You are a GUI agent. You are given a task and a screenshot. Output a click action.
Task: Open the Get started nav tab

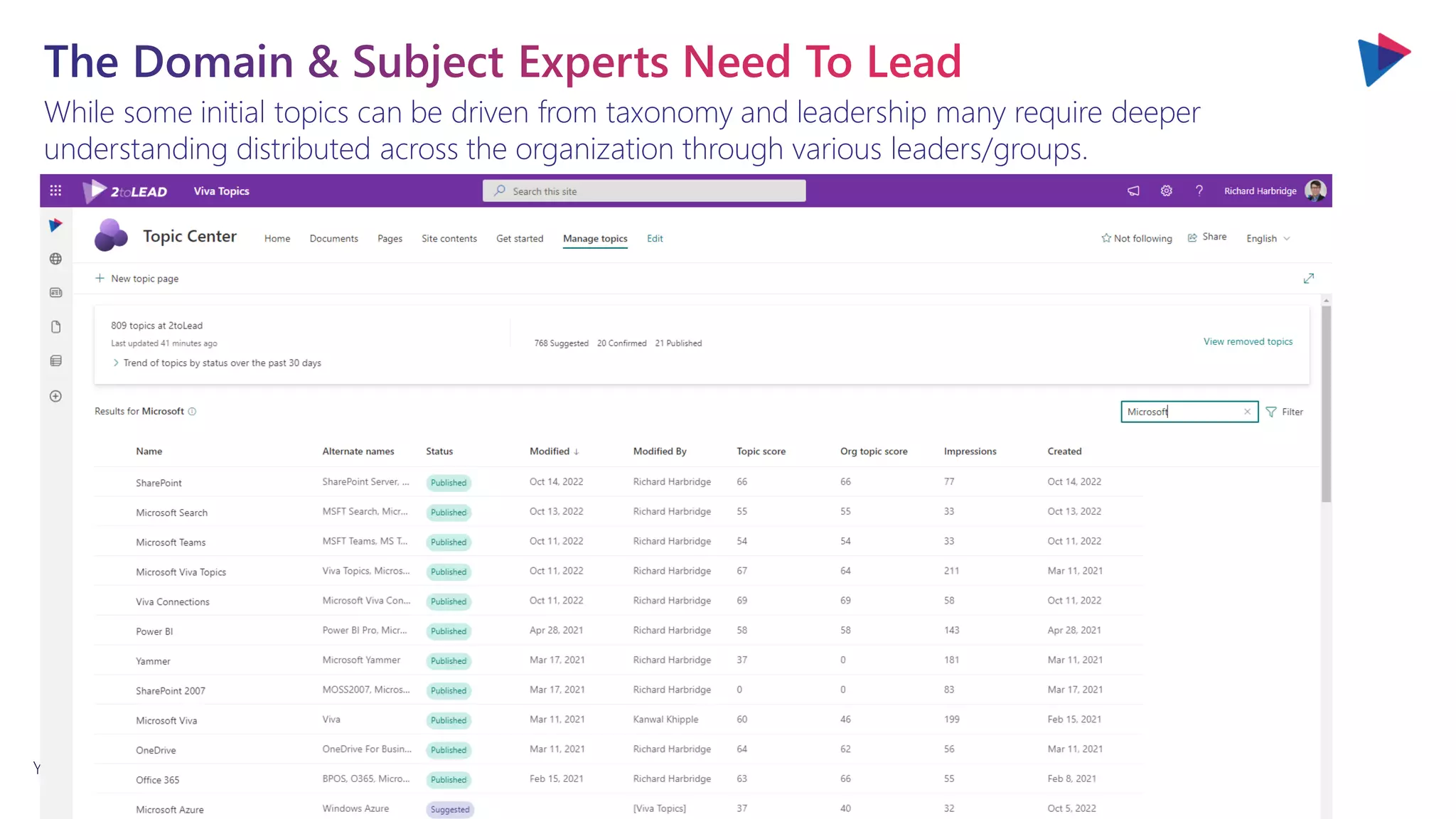(x=520, y=239)
